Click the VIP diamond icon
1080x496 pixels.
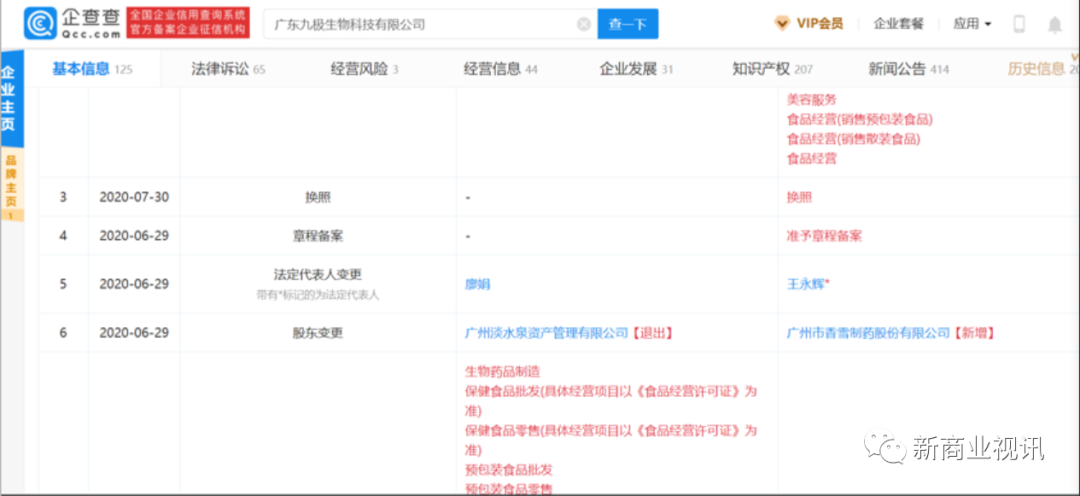click(x=782, y=23)
